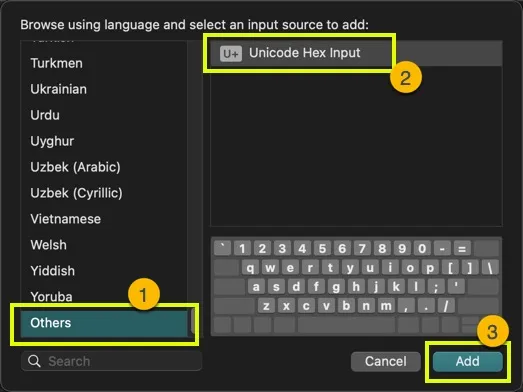
Task: Click the equals key on keyboard preview
Action: coord(462,249)
